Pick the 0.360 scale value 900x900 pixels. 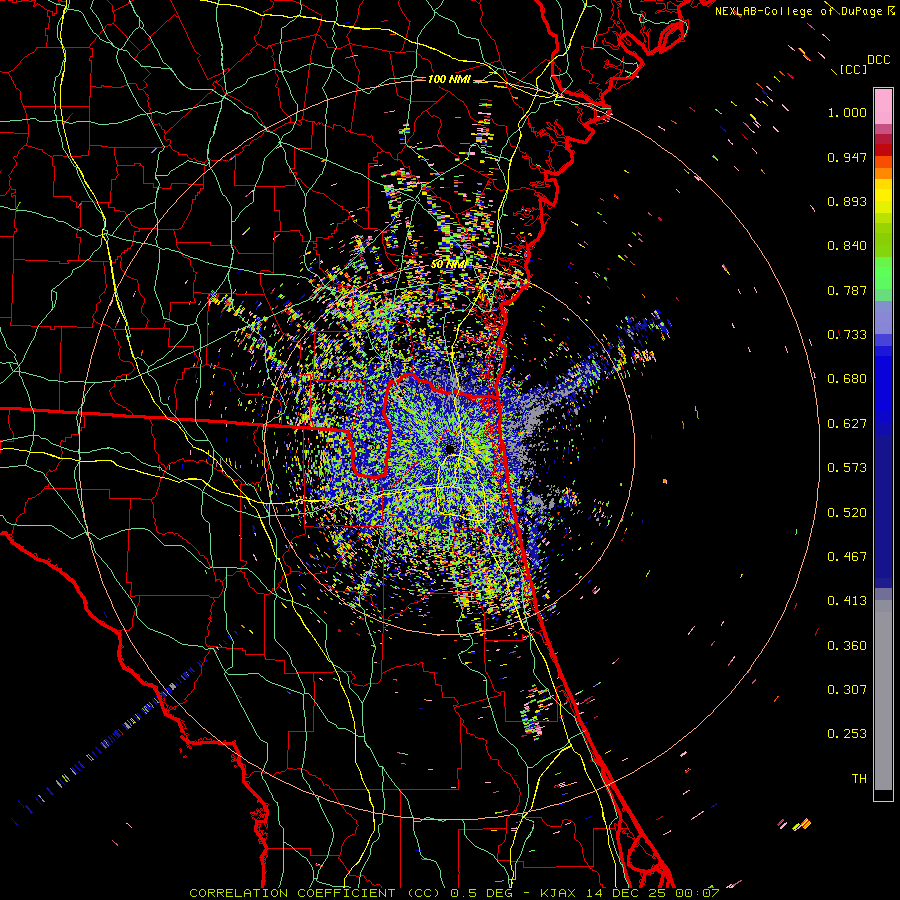tap(847, 646)
